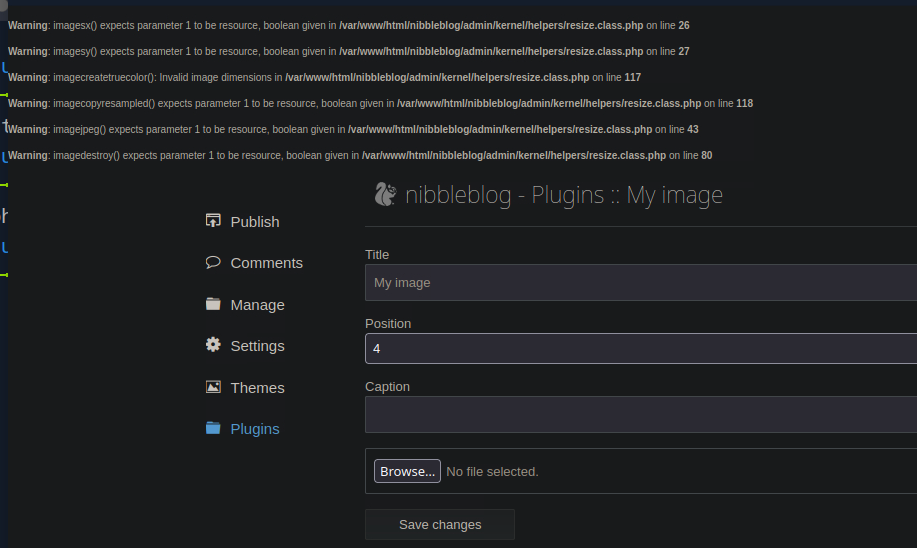Image resolution: width=917 pixels, height=548 pixels.
Task: Open the Comments section
Action: pyautogui.click(x=267, y=263)
